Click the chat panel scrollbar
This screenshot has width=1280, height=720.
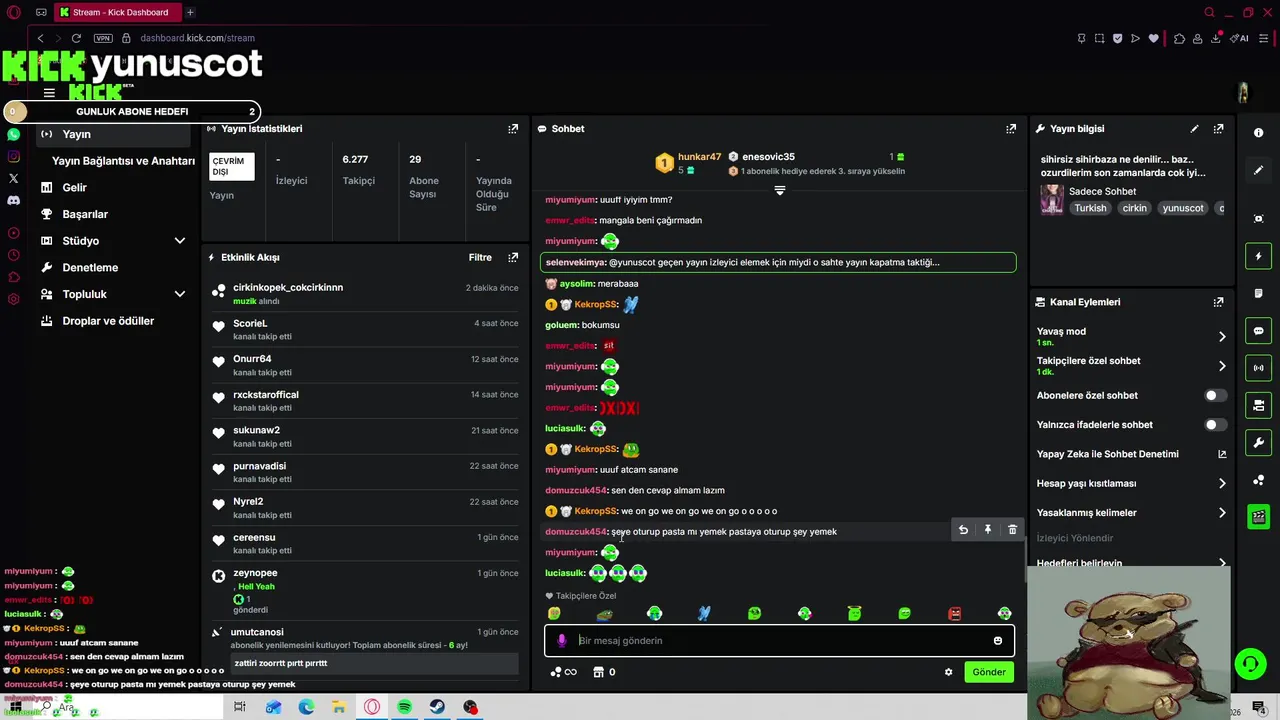click(x=1026, y=560)
